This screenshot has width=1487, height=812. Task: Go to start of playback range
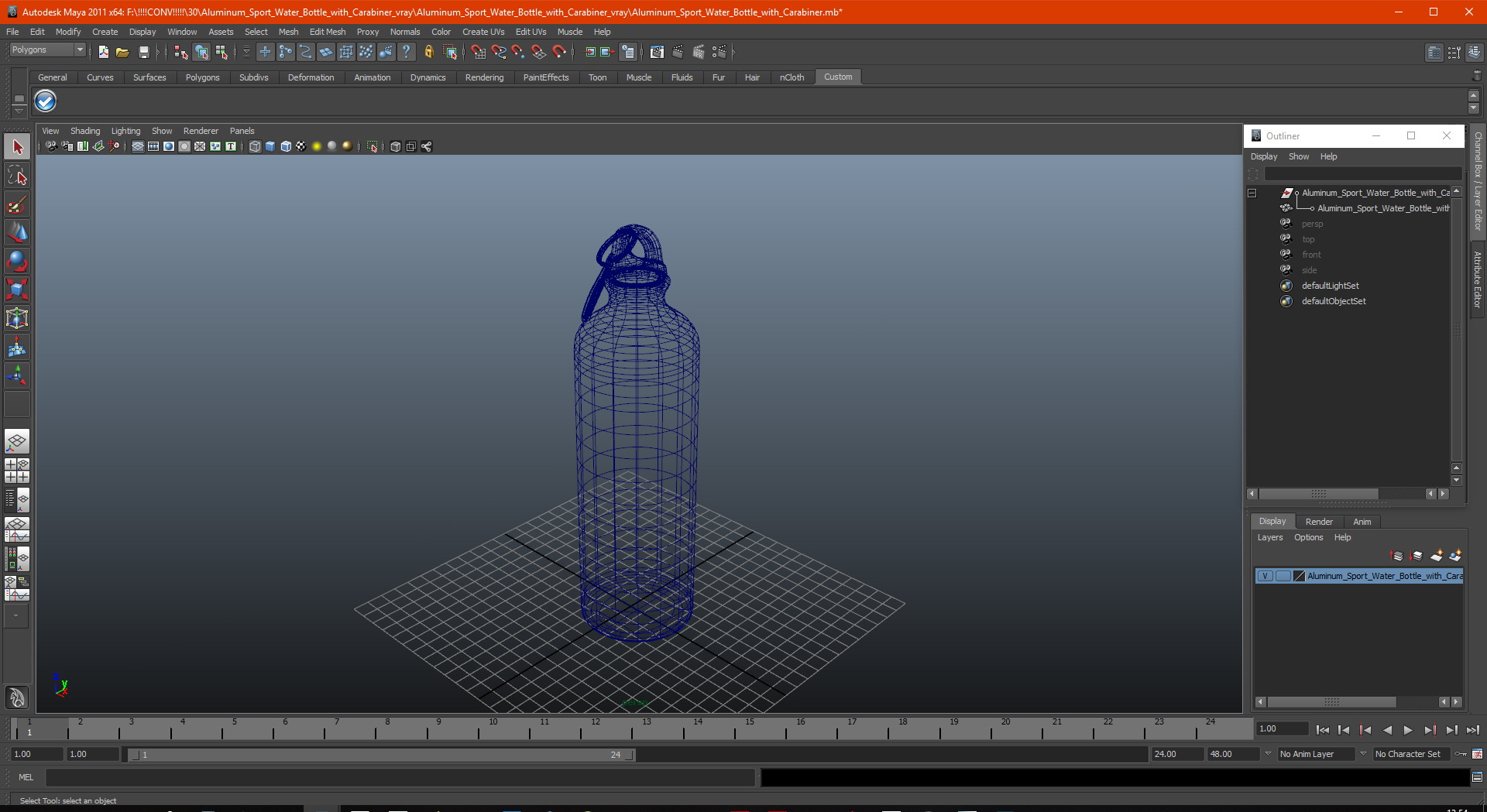[1322, 729]
